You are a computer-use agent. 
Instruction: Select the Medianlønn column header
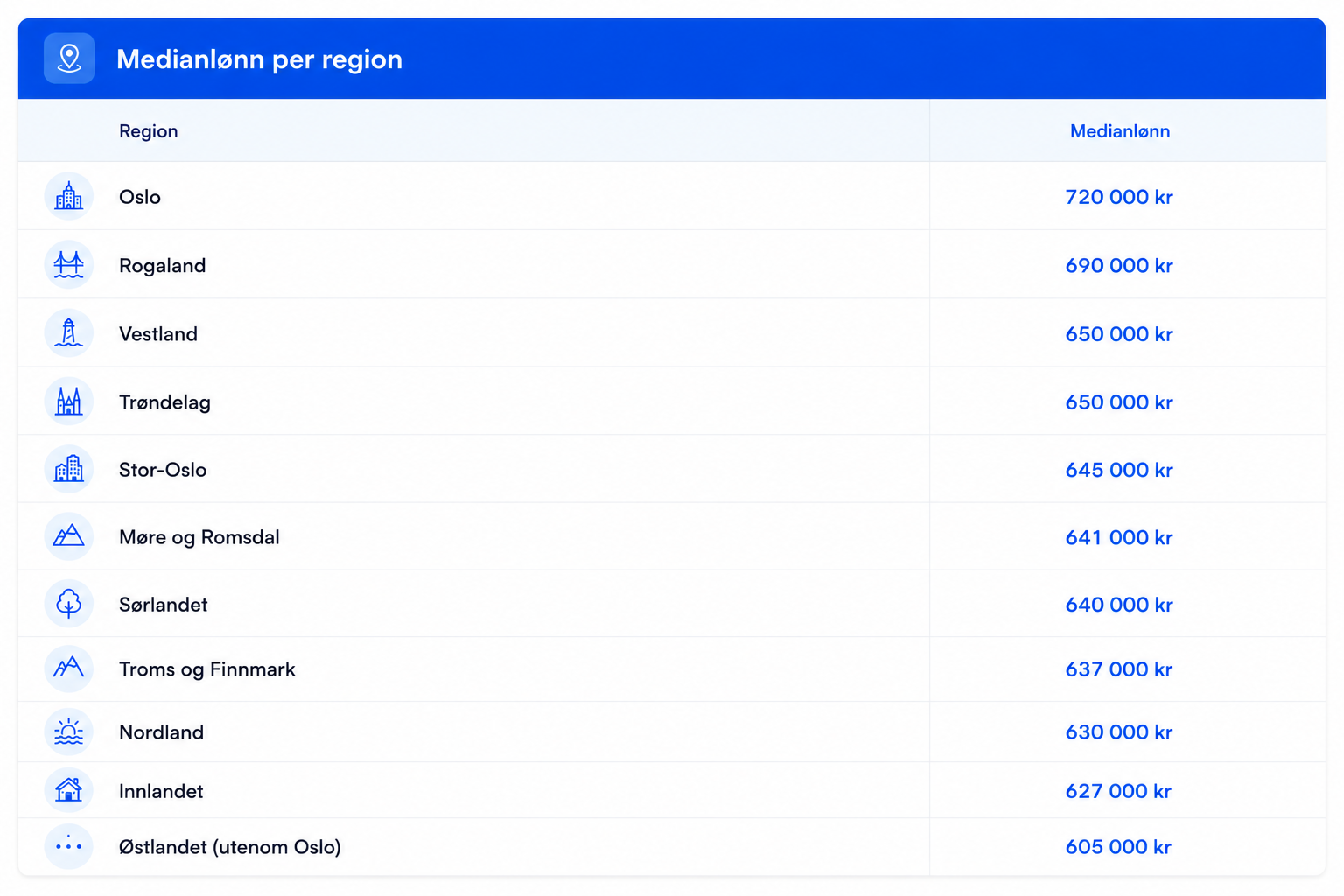coord(1120,131)
